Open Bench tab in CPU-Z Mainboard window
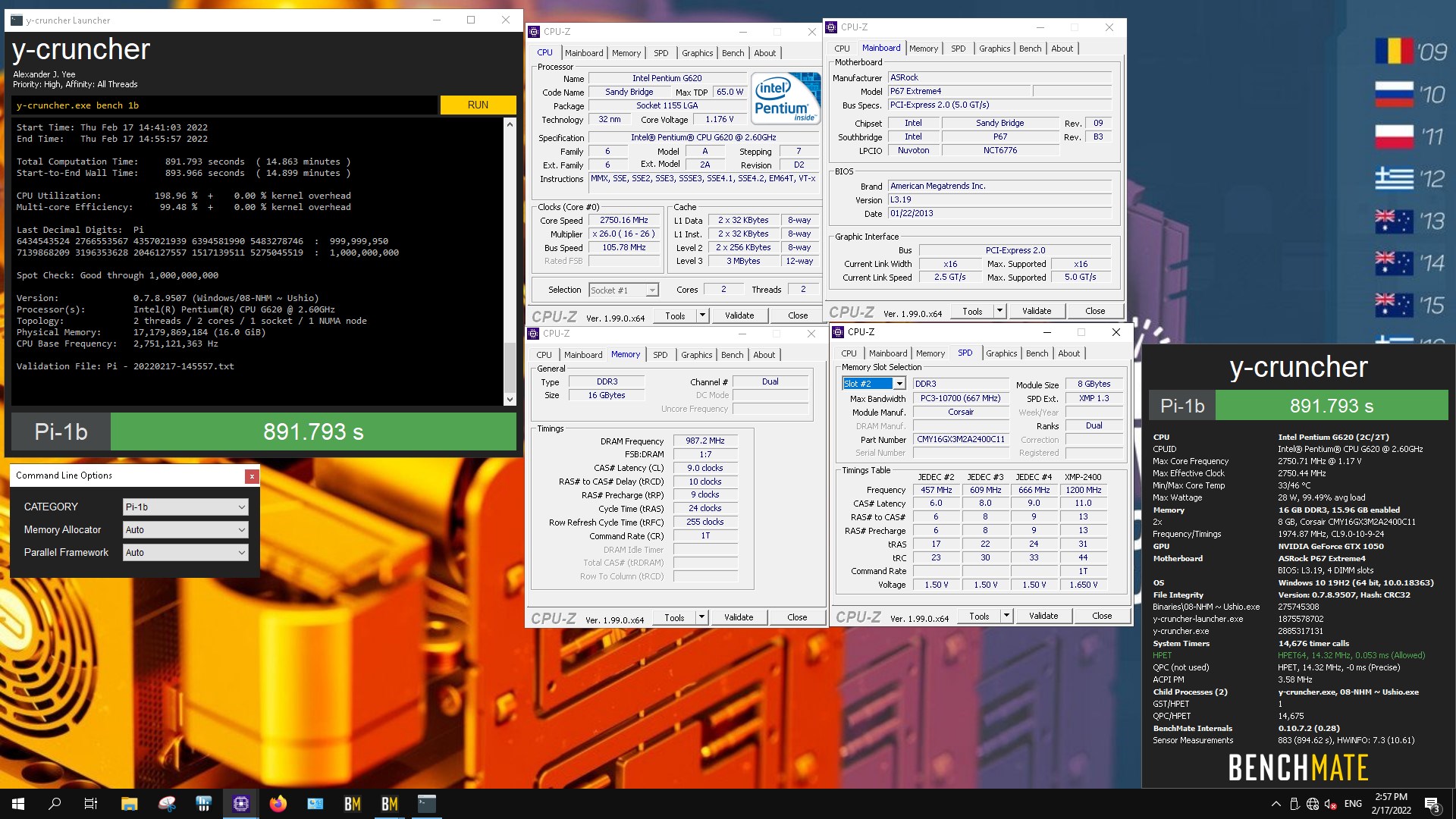The height and width of the screenshot is (819, 1456). pyautogui.click(x=1030, y=49)
